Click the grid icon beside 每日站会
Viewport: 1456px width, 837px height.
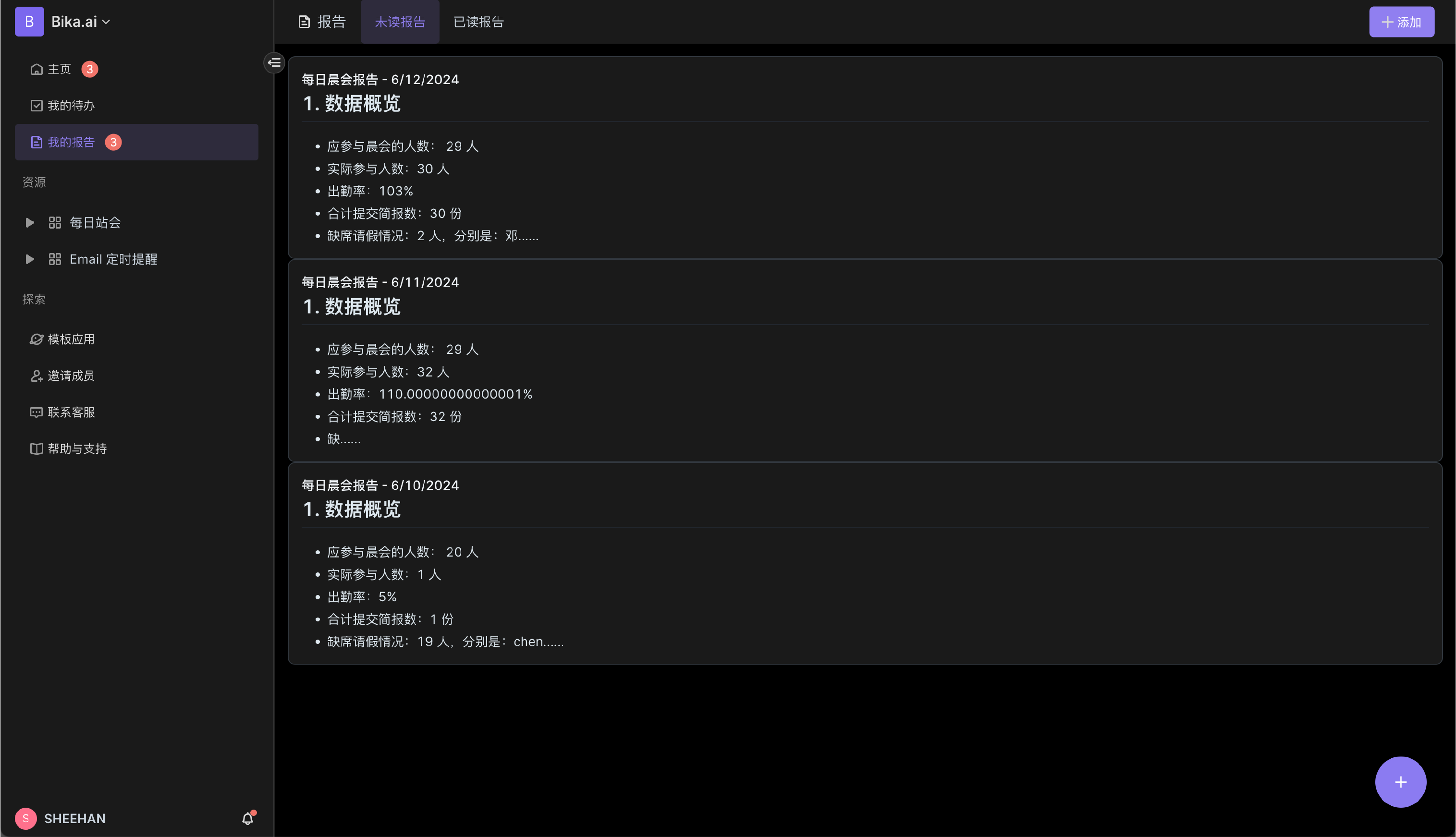coord(55,222)
